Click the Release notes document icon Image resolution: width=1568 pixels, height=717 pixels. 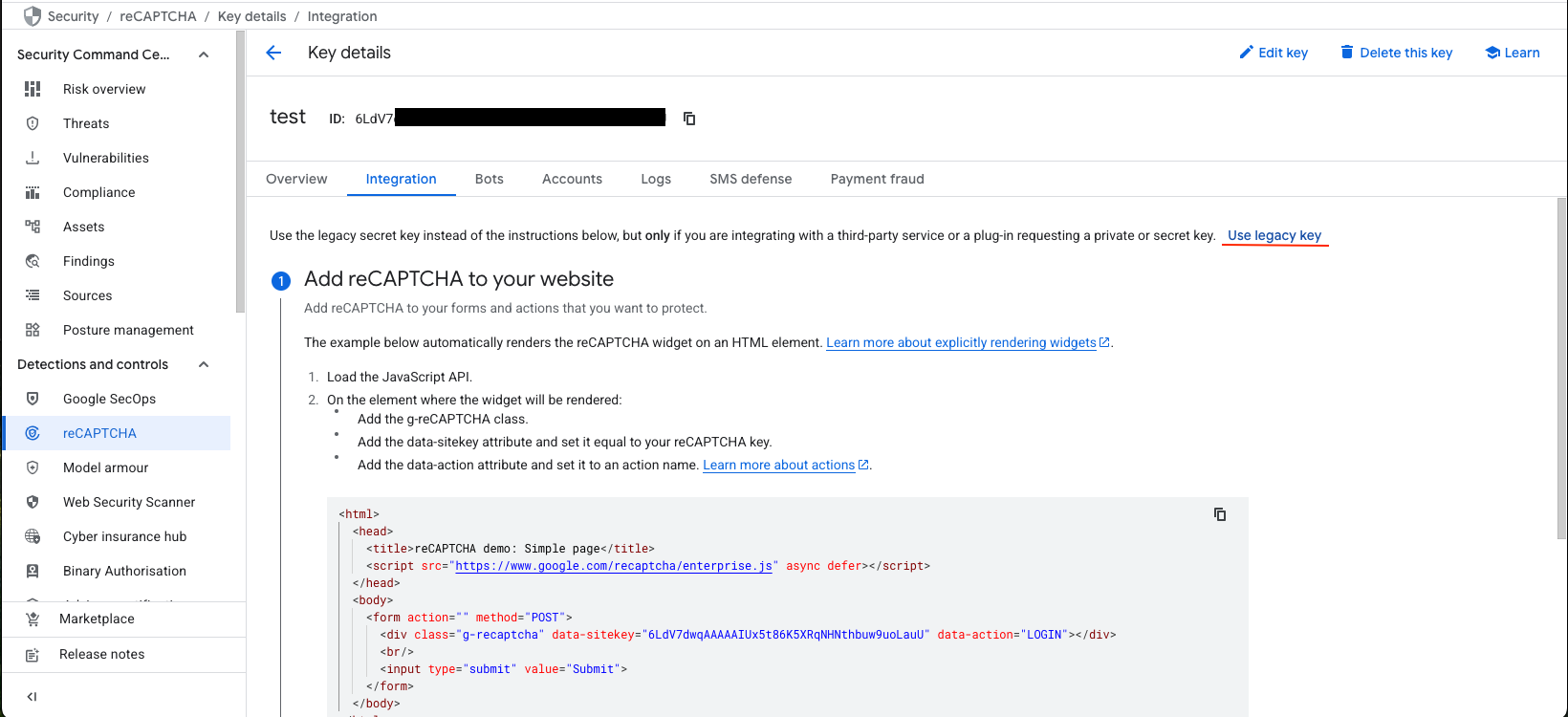(33, 655)
